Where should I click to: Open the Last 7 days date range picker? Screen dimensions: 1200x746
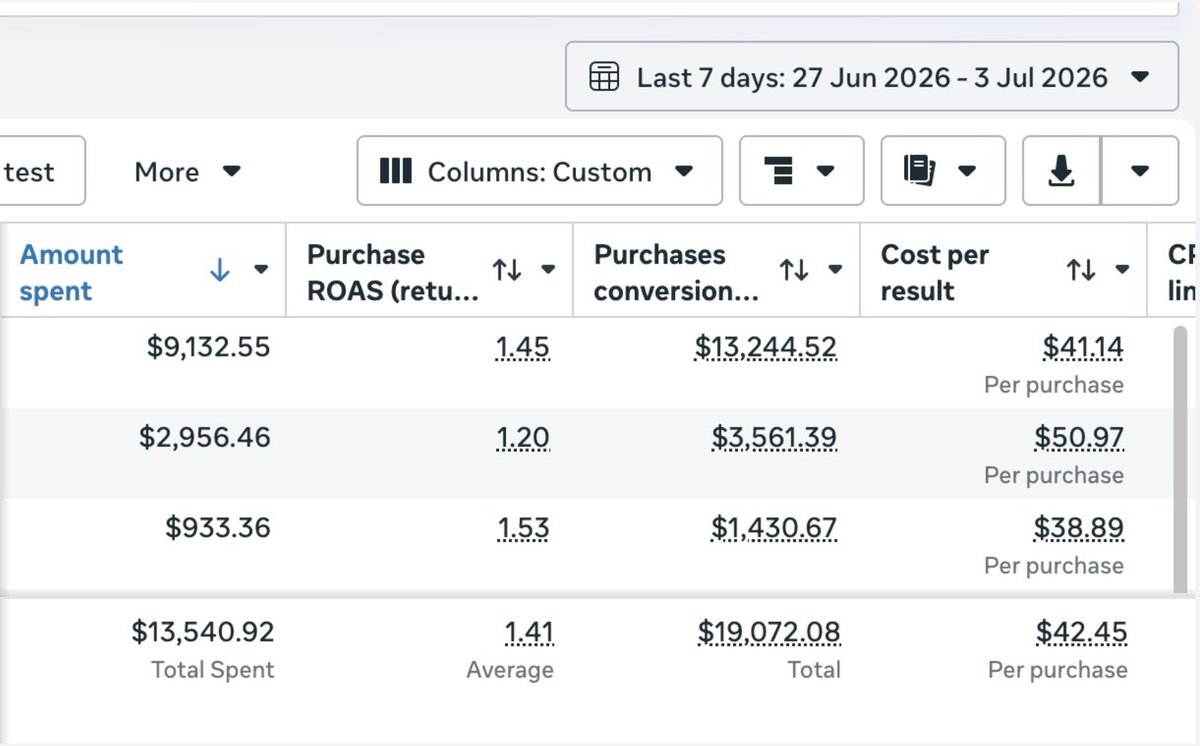point(871,76)
